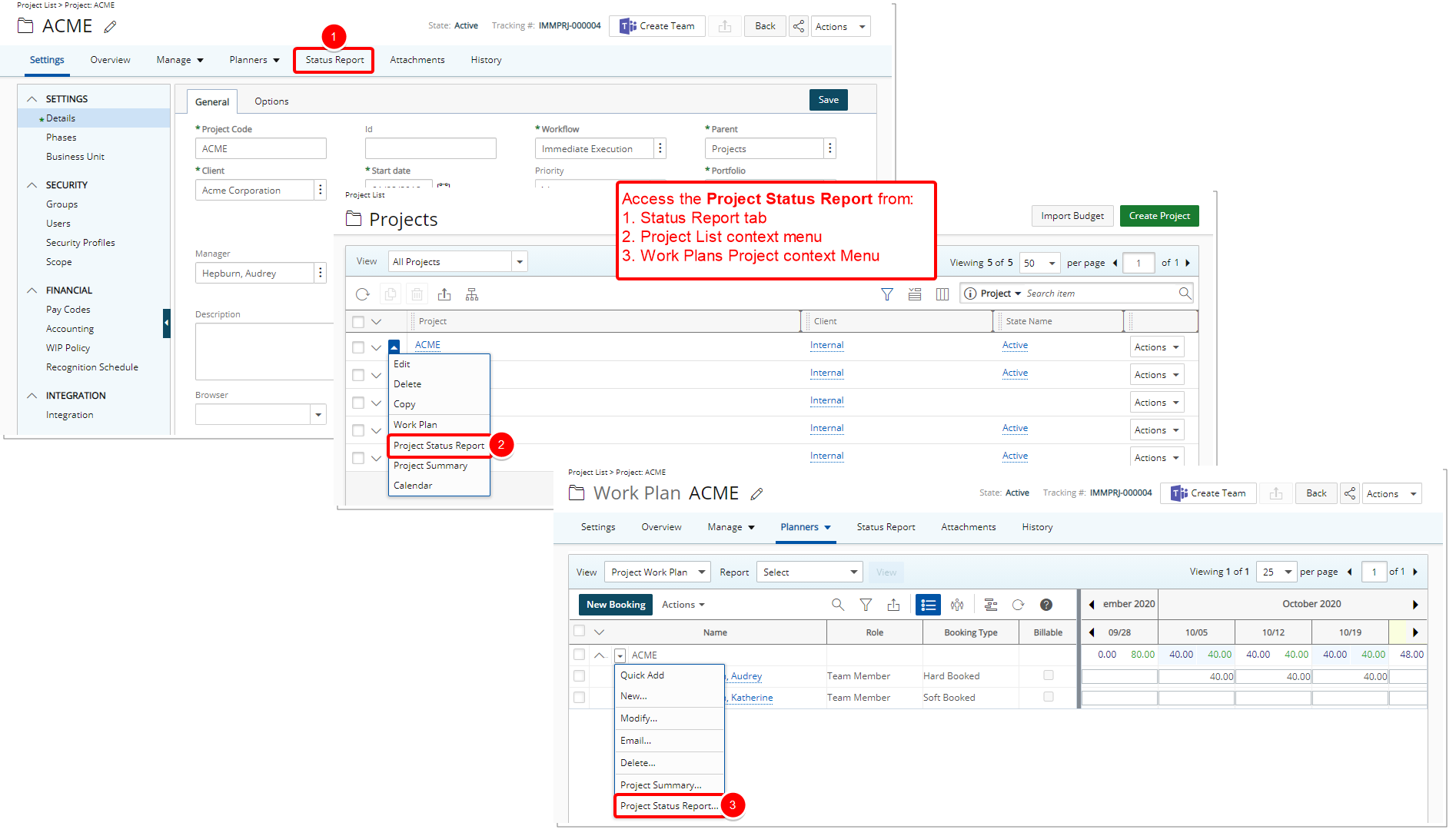Click the search icon in Work Plan toolbar
This screenshot has width=1456, height=836.
pos(838,605)
